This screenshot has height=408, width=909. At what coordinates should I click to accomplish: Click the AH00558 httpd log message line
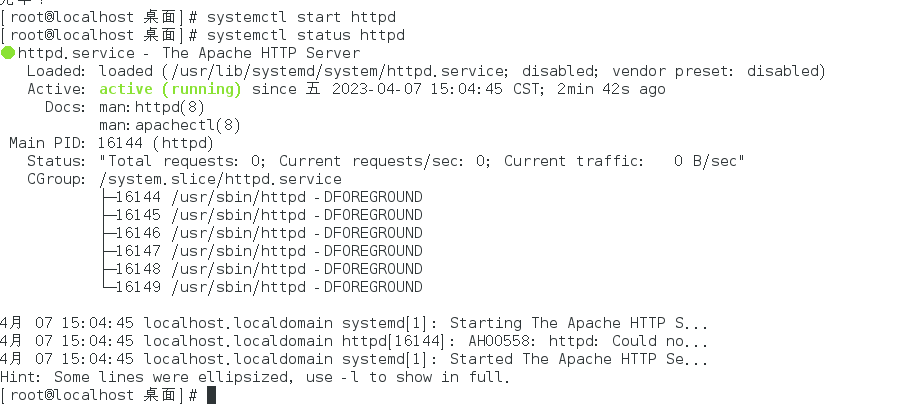(x=355, y=341)
